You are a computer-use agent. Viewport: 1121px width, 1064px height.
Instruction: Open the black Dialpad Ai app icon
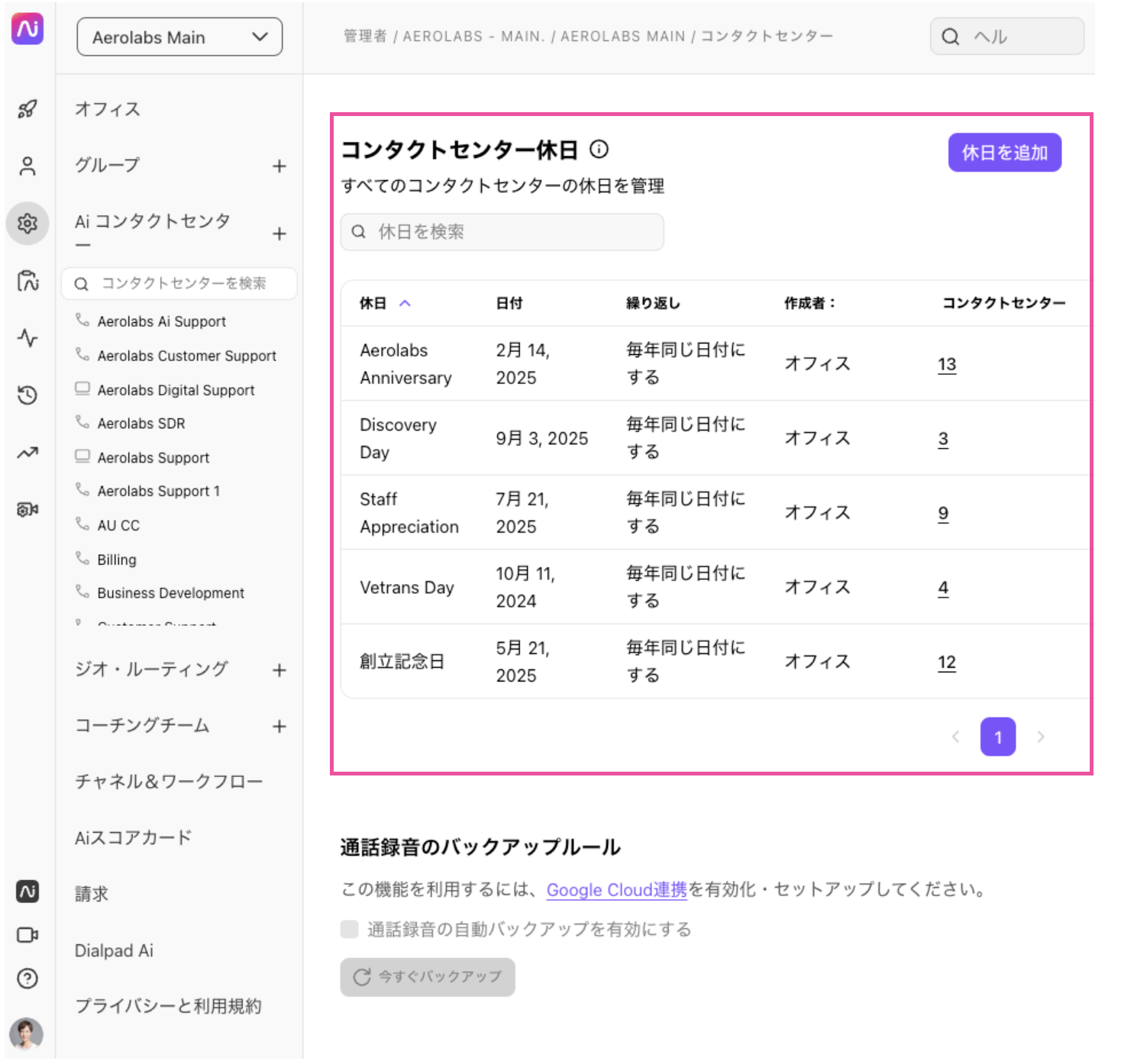tap(27, 892)
